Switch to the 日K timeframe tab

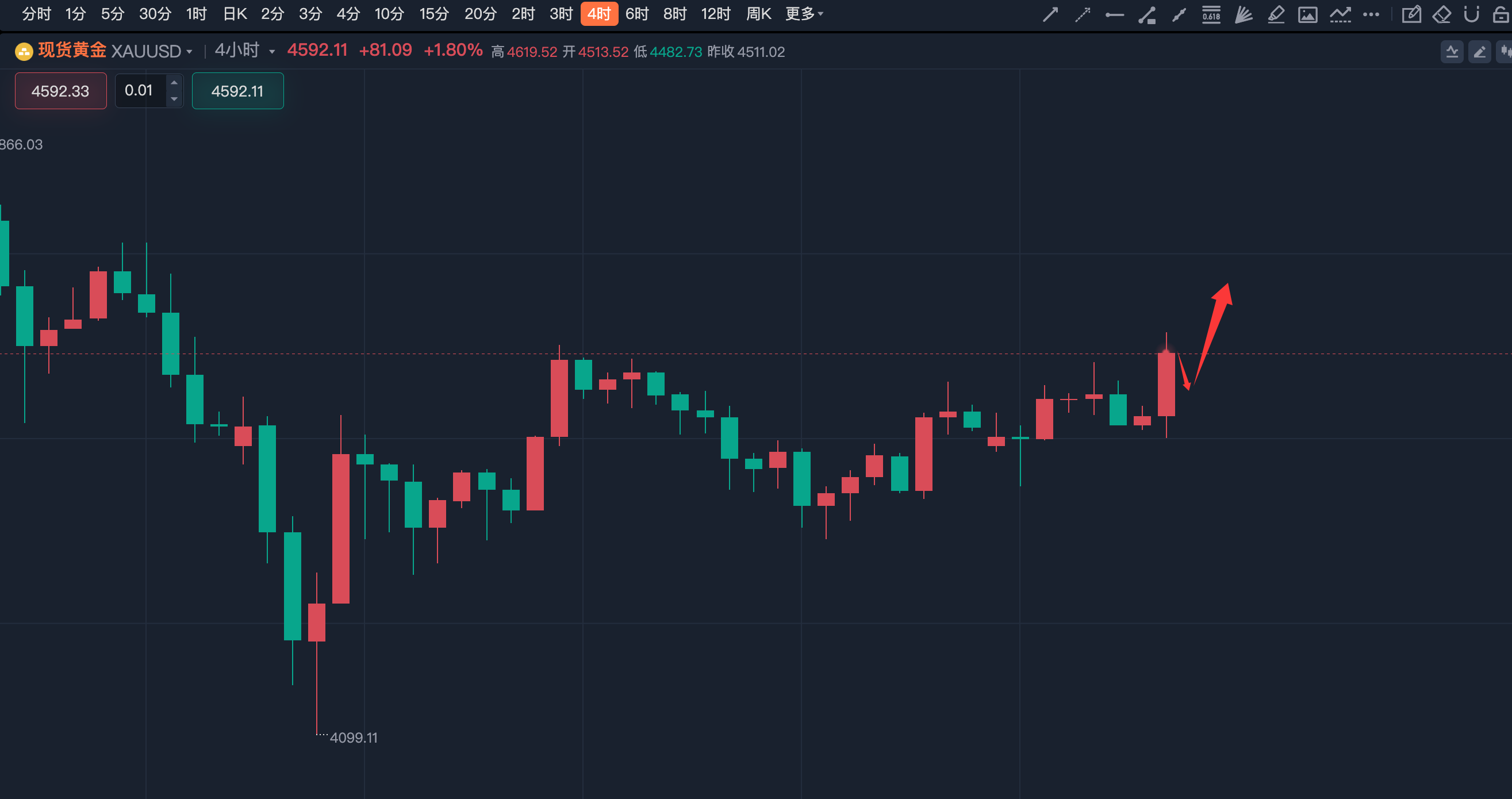[x=235, y=13]
